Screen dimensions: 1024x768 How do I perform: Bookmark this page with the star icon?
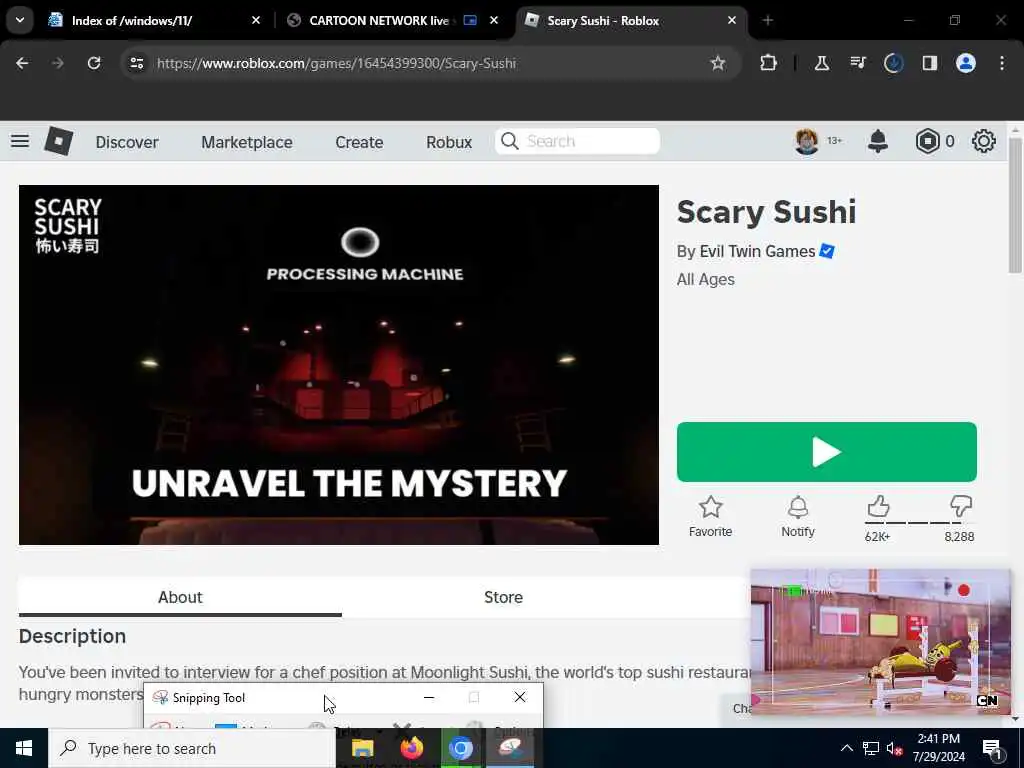[x=718, y=63]
